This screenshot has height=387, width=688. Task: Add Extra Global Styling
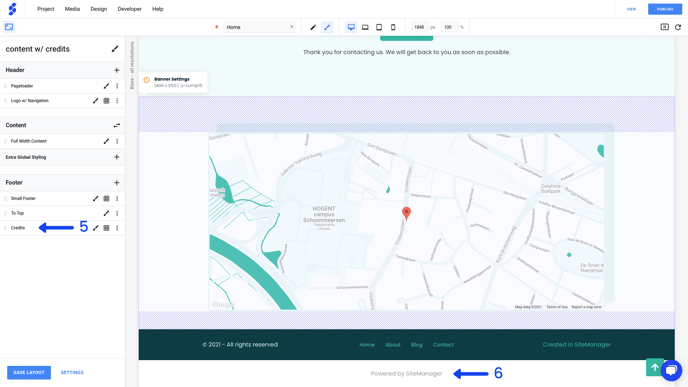(x=117, y=157)
